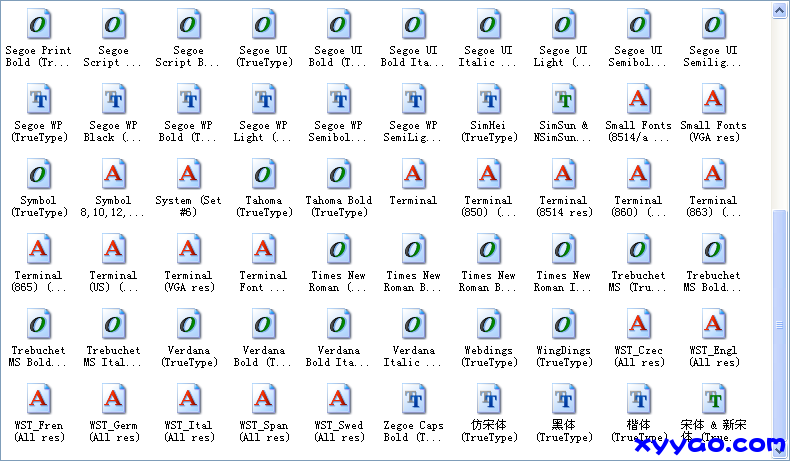Open the WingDings (TrueType) font icon
The width and height of the screenshot is (790, 461).
click(564, 324)
